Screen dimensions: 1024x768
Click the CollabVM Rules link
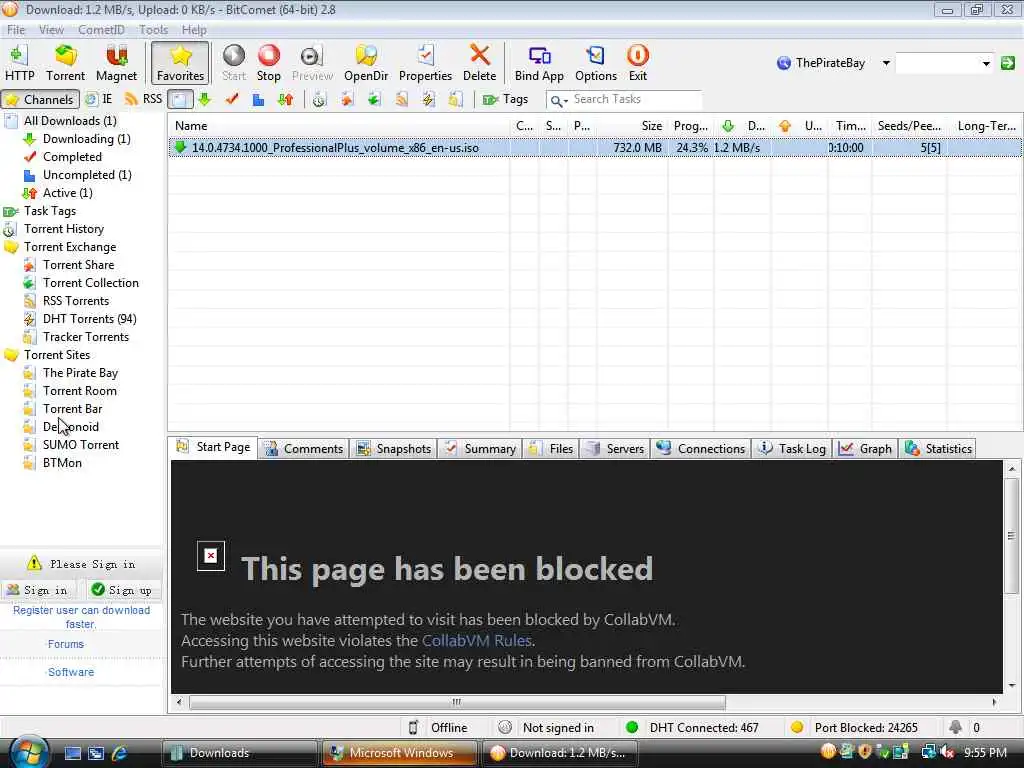(477, 641)
